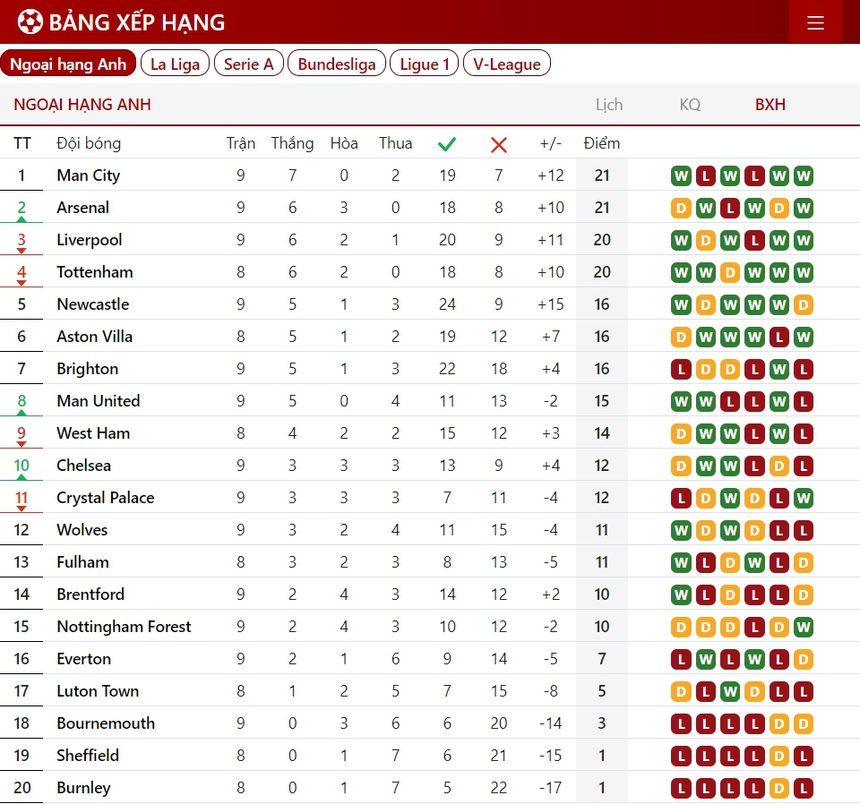Show the KQ results view
Screen dimensions: 860x804
click(x=690, y=104)
